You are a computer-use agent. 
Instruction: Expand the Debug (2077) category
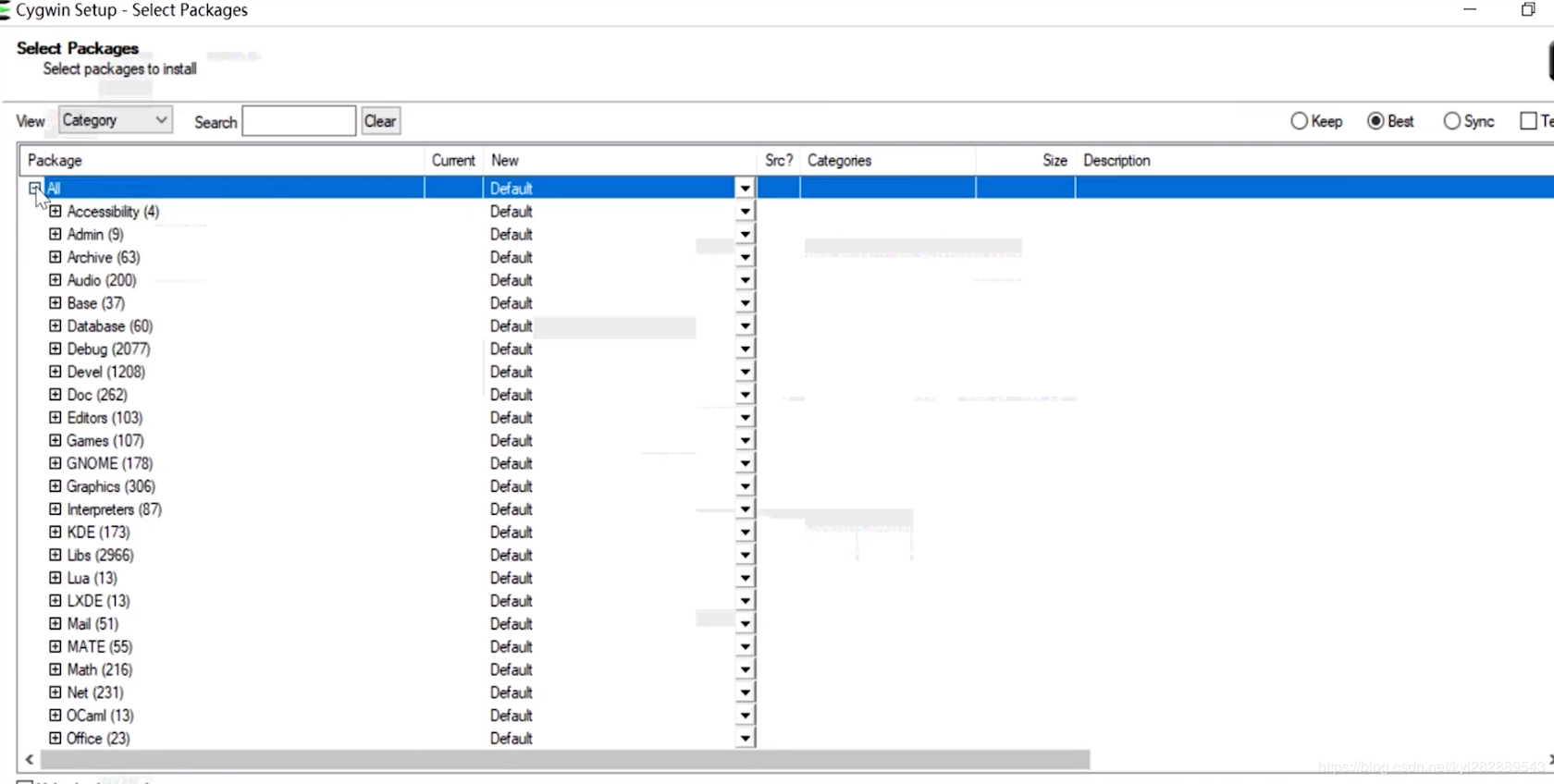pyautogui.click(x=55, y=349)
